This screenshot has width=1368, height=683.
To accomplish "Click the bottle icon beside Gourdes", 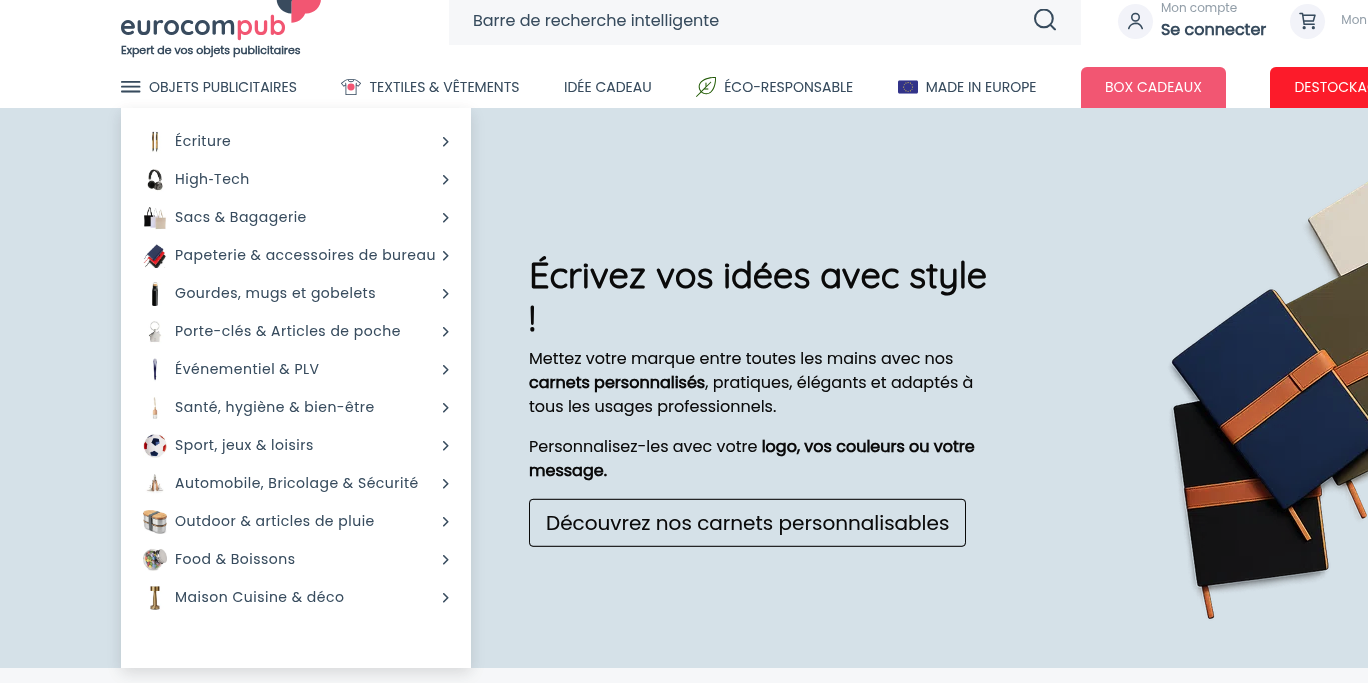I will [154, 294].
